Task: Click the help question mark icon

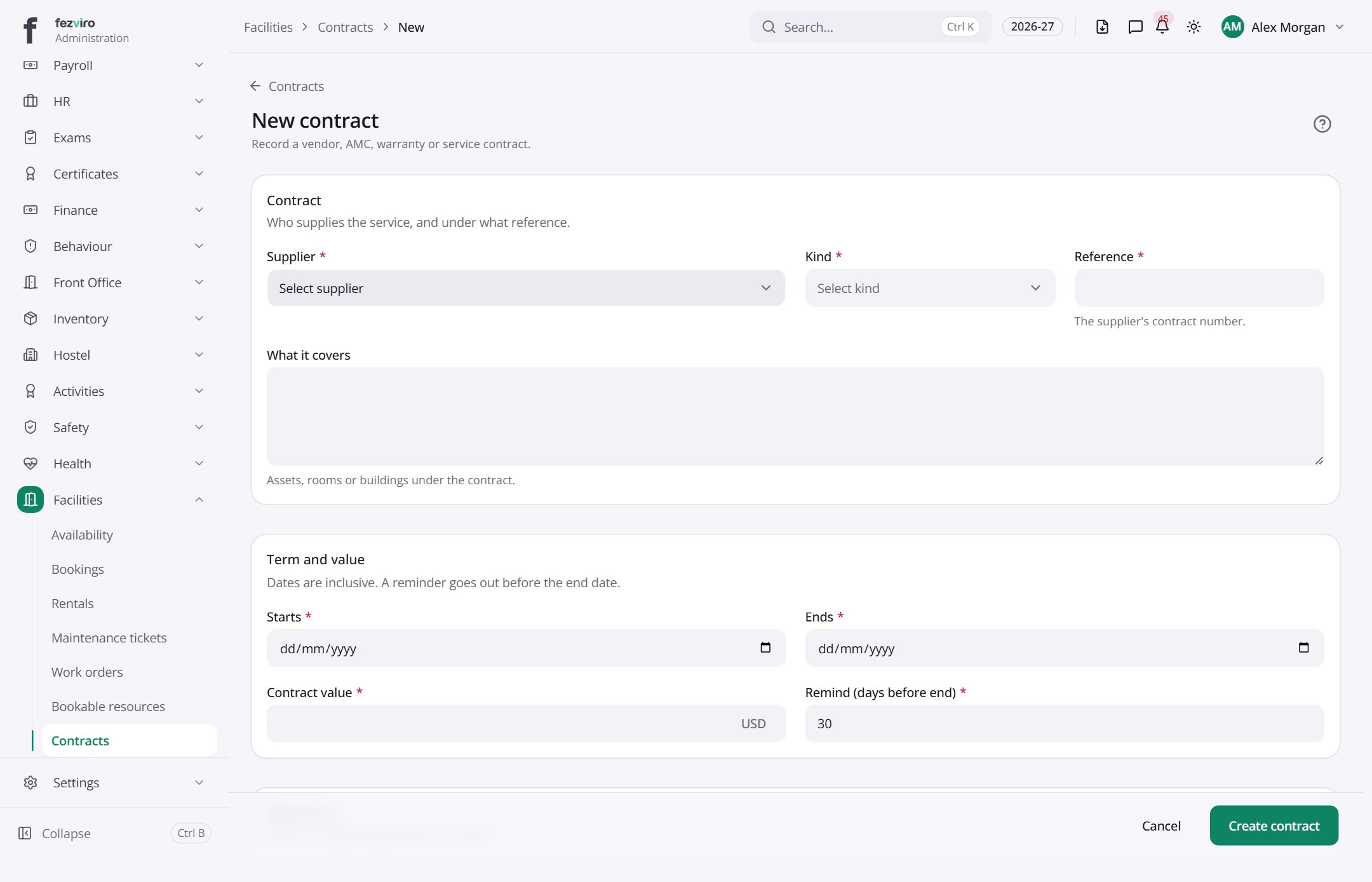Action: point(1322,124)
